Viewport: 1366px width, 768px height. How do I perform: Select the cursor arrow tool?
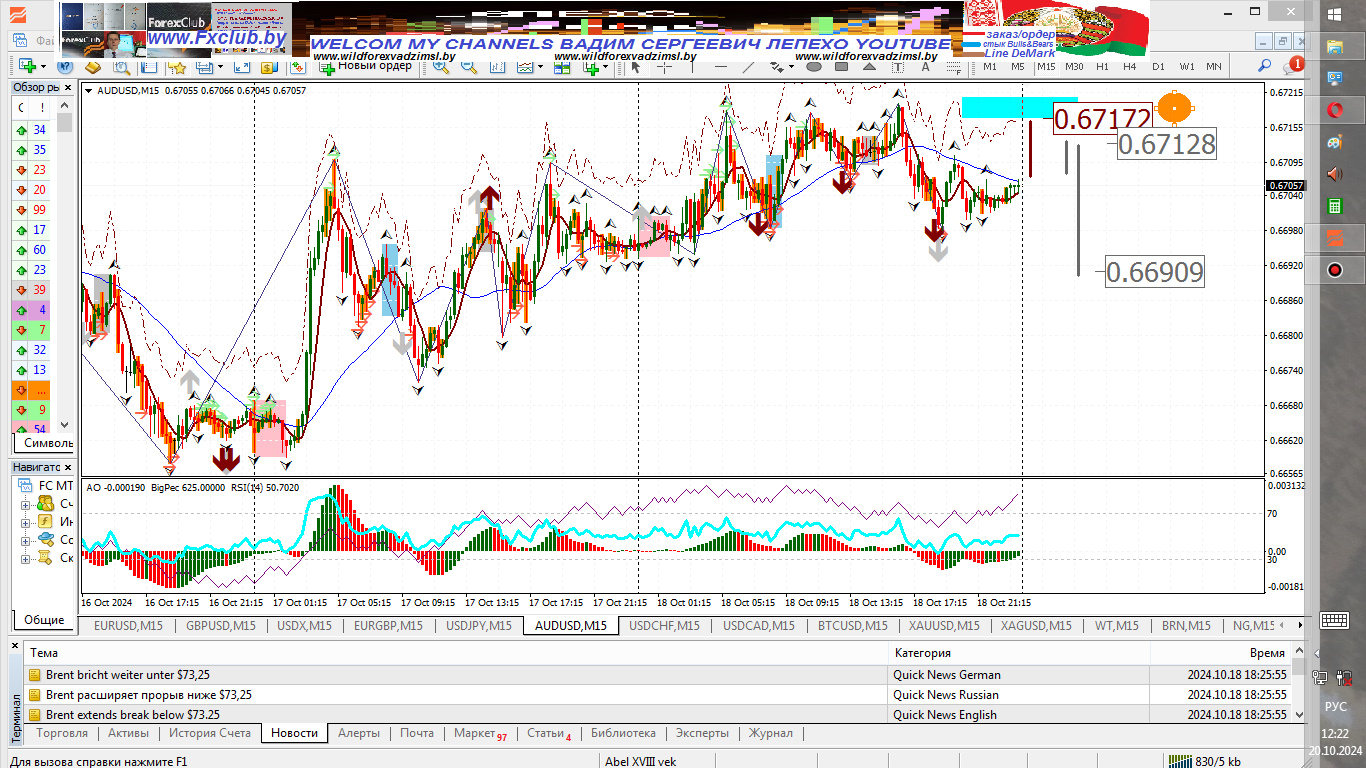click(x=635, y=67)
